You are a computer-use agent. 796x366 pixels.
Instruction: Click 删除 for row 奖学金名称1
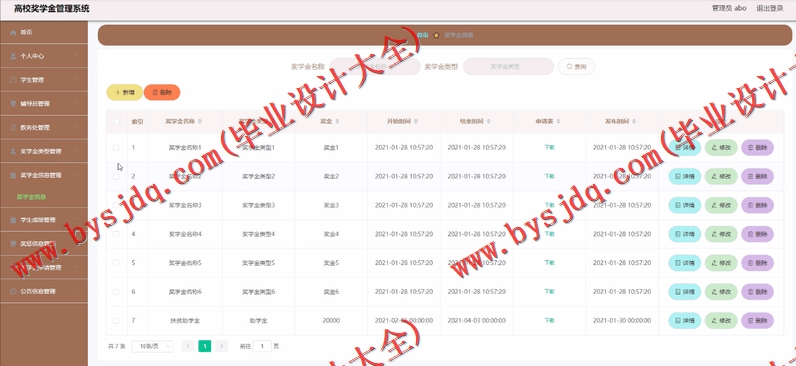pos(757,148)
